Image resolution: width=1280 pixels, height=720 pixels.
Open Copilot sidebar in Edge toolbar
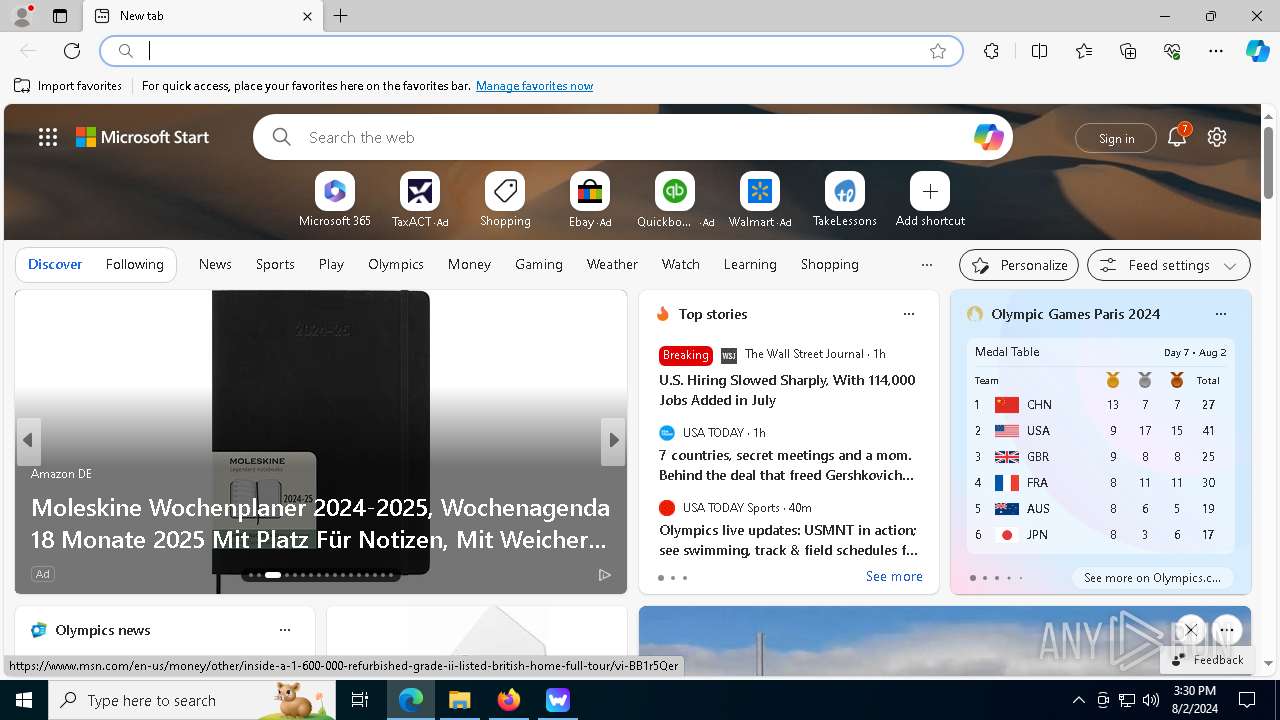click(1257, 51)
